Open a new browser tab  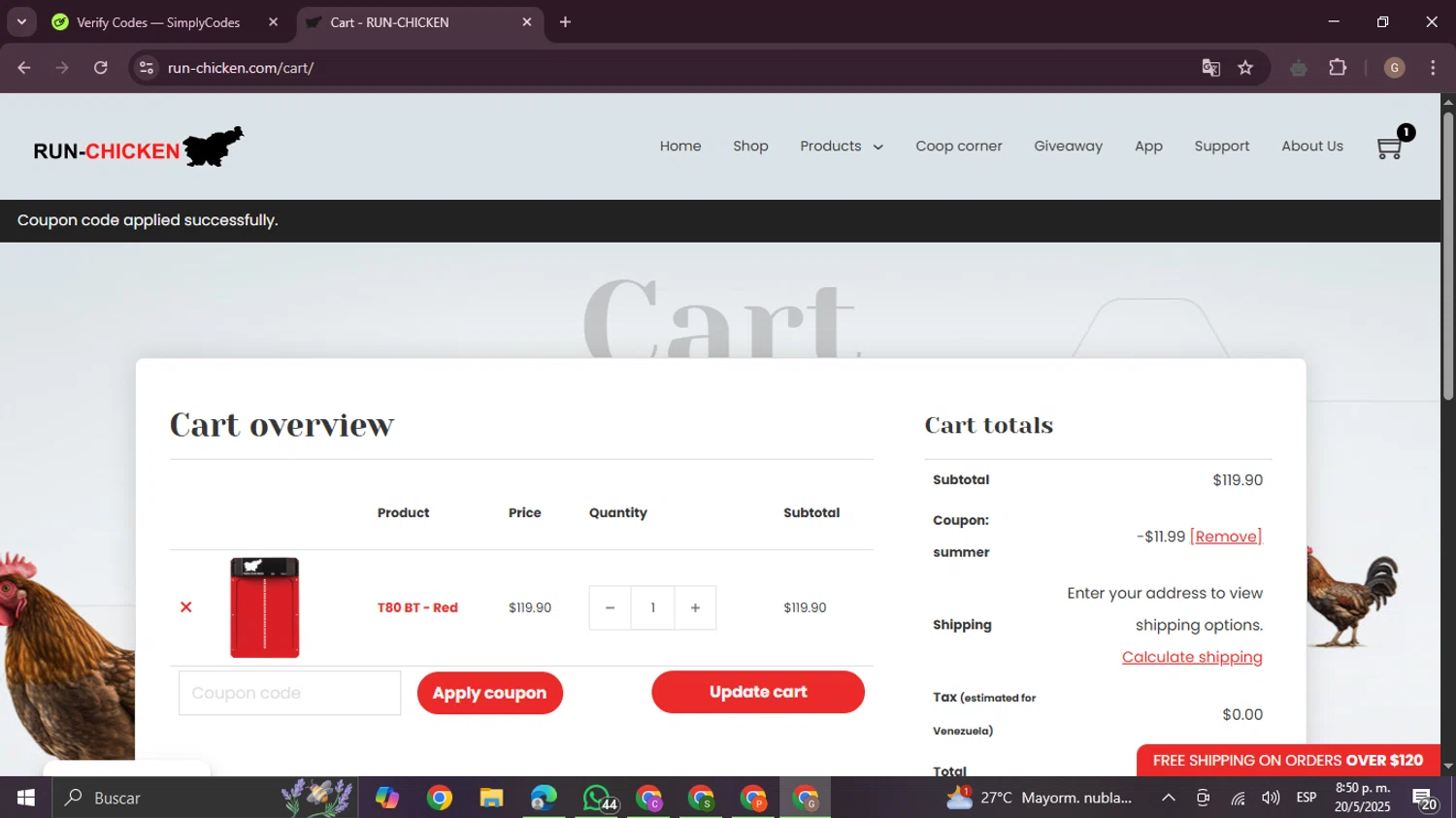click(565, 22)
